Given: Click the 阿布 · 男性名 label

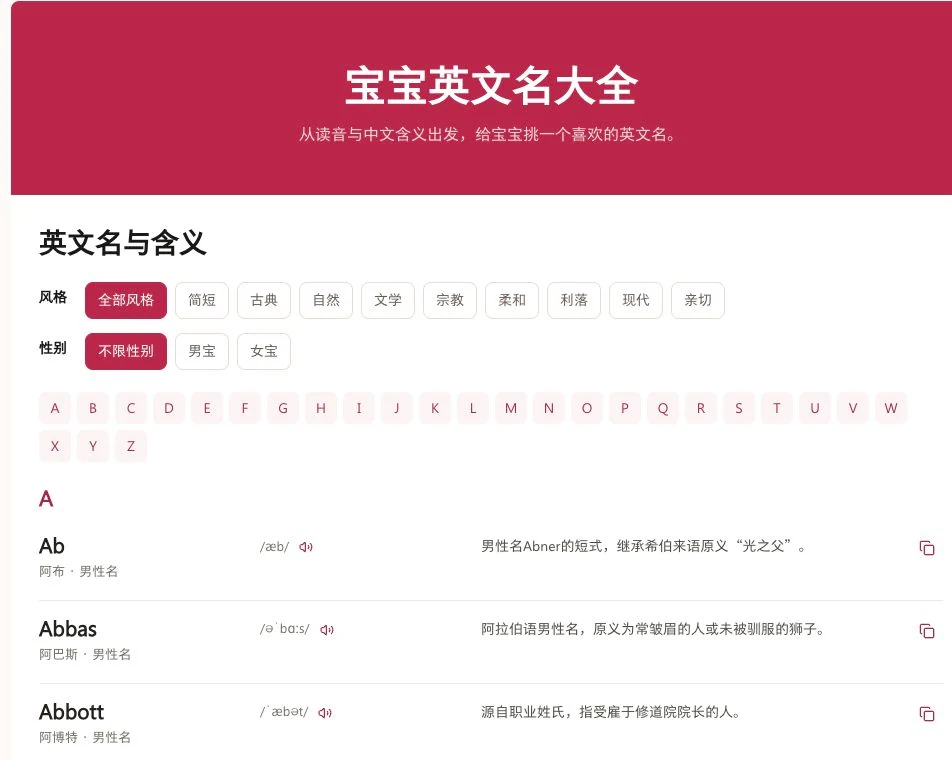Looking at the screenshot, I should 78,571.
